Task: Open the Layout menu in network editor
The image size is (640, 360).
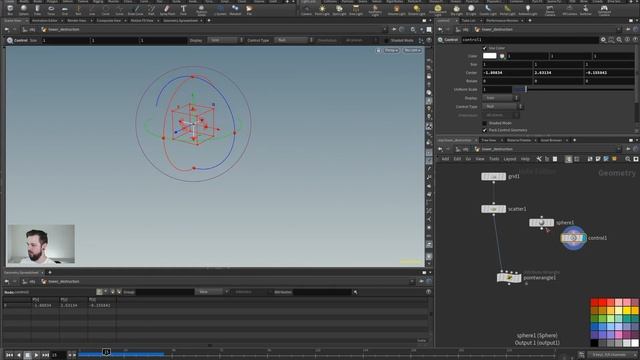Action: tap(509, 159)
